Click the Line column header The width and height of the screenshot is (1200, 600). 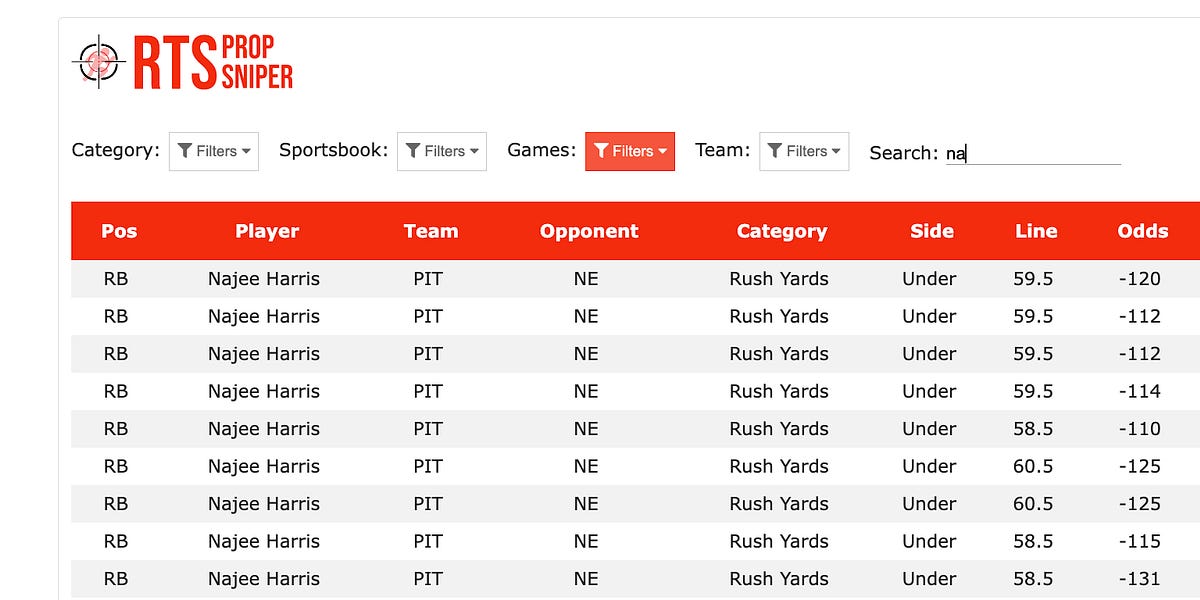click(1035, 231)
